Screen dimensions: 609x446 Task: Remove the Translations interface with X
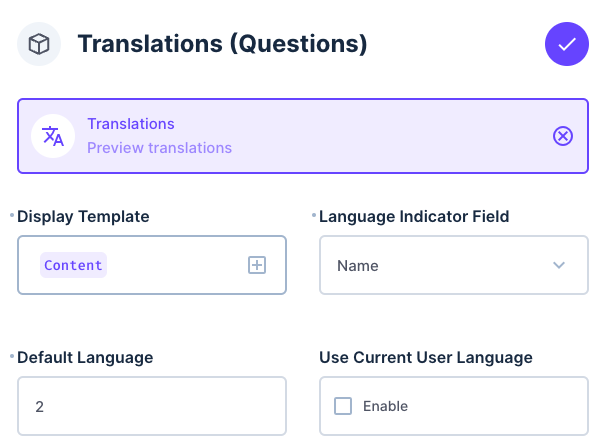coord(563,136)
